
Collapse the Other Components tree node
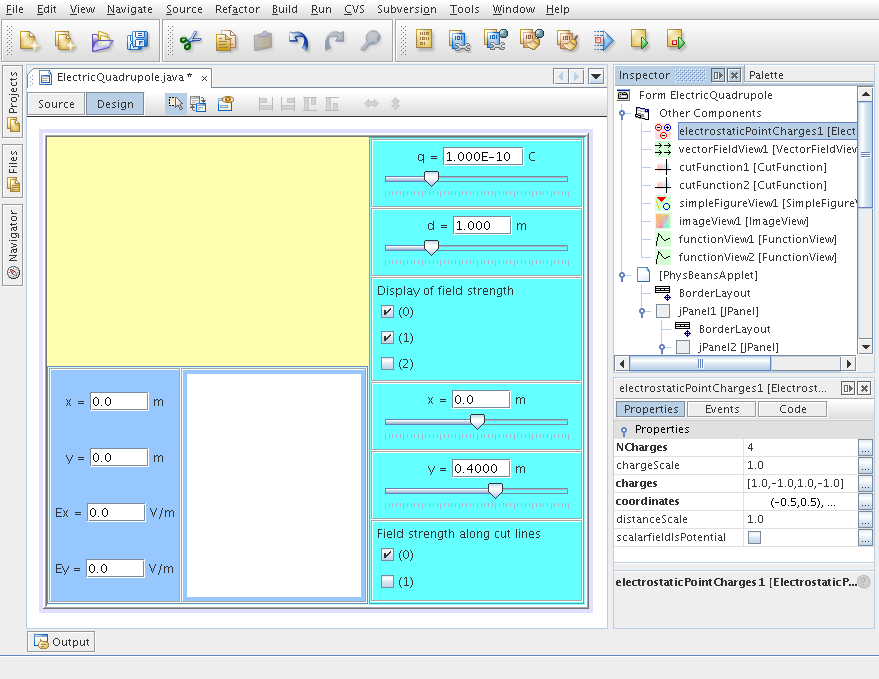(622, 113)
